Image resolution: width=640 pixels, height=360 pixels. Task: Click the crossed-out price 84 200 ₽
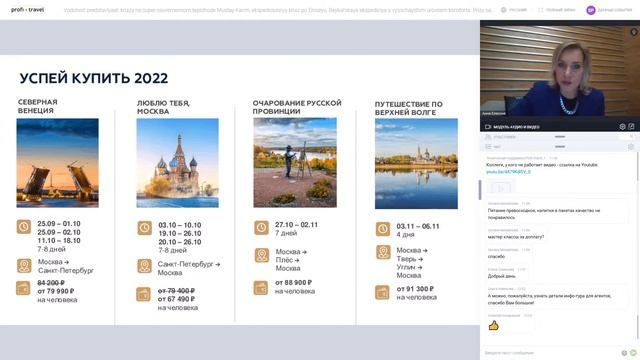click(x=51, y=282)
